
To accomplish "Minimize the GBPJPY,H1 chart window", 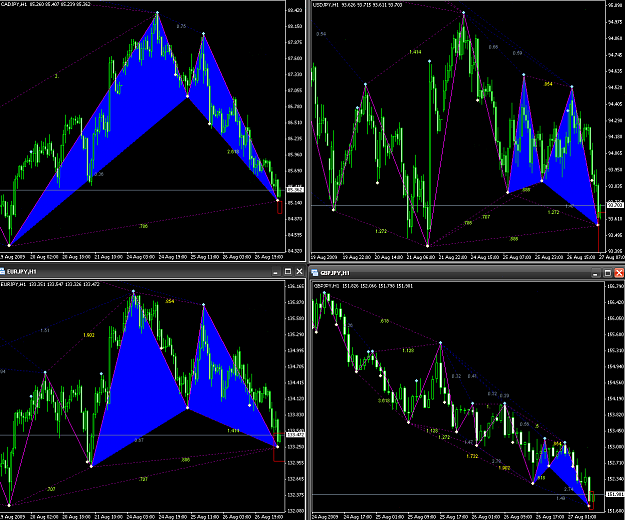I will pyautogui.click(x=596, y=273).
